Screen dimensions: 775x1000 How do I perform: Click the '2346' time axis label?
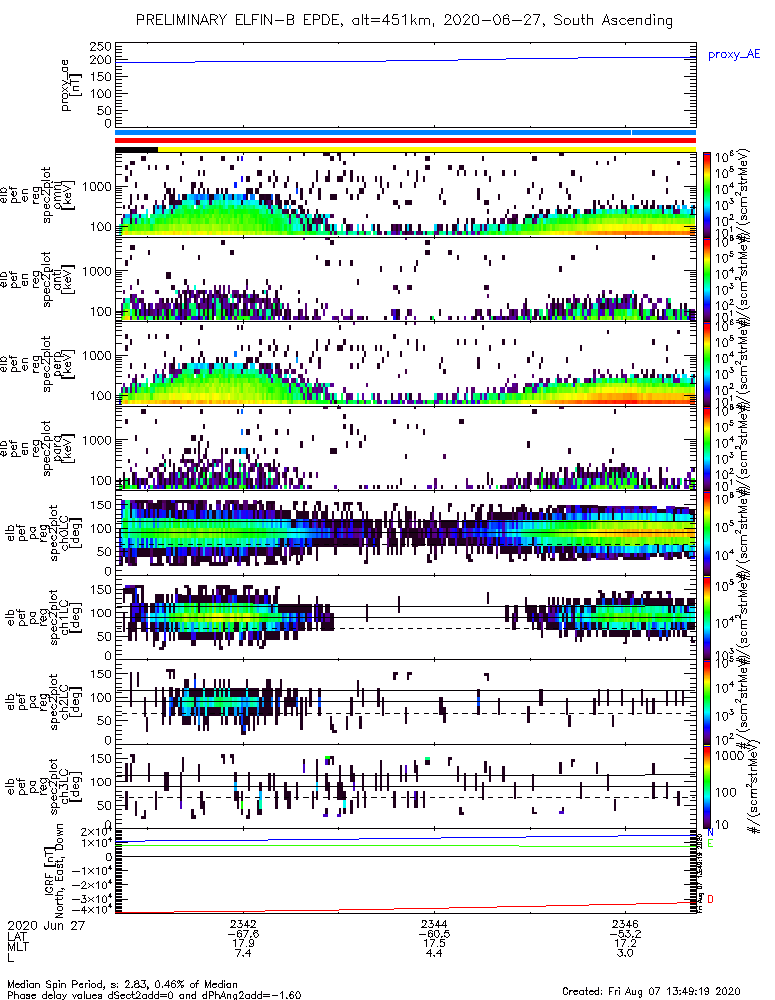625,924
